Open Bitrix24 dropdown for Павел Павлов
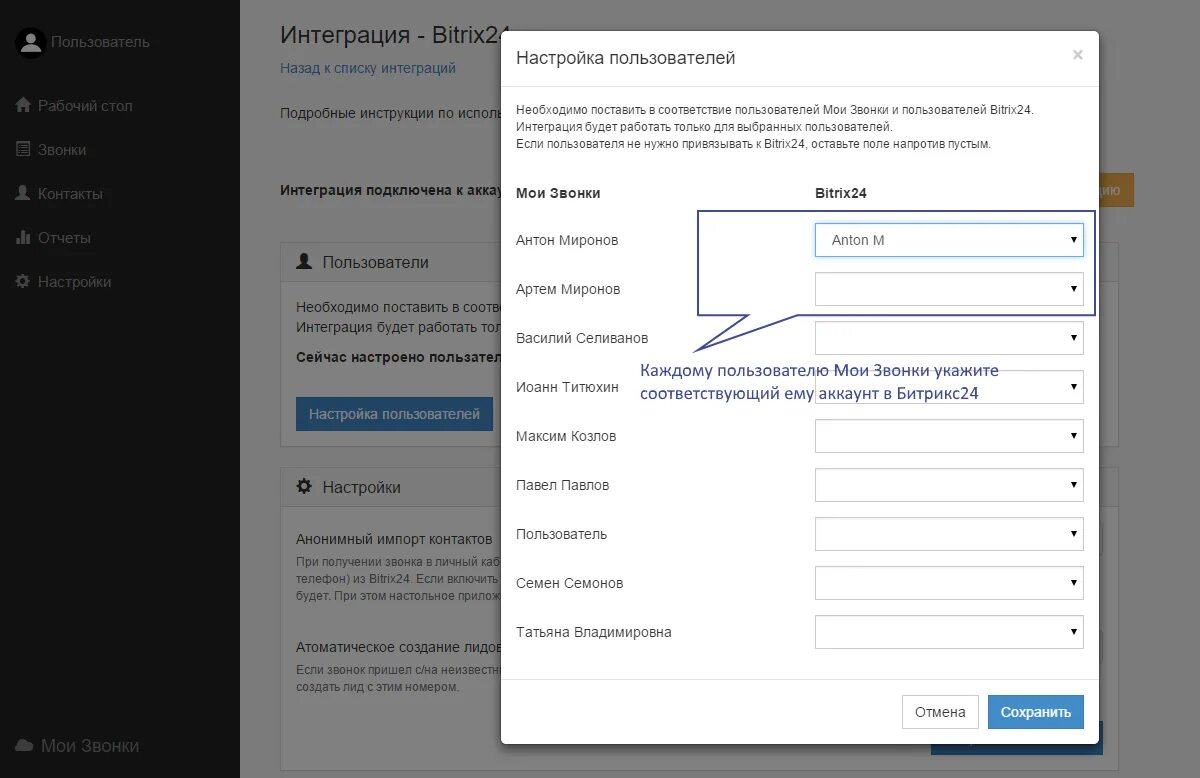Viewport: 1200px width, 778px height. [949, 485]
